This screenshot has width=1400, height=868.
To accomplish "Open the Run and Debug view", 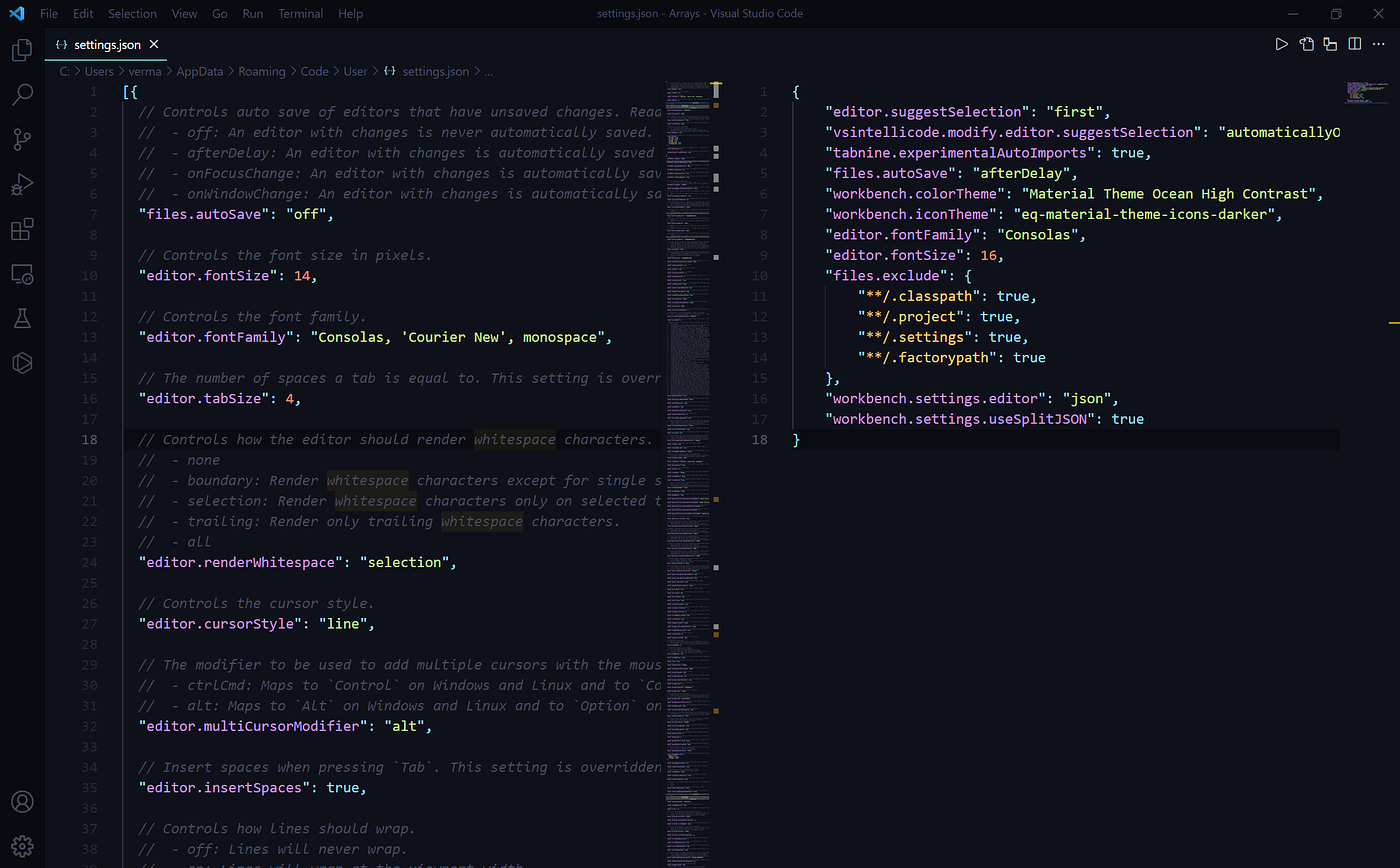I will pos(22,185).
